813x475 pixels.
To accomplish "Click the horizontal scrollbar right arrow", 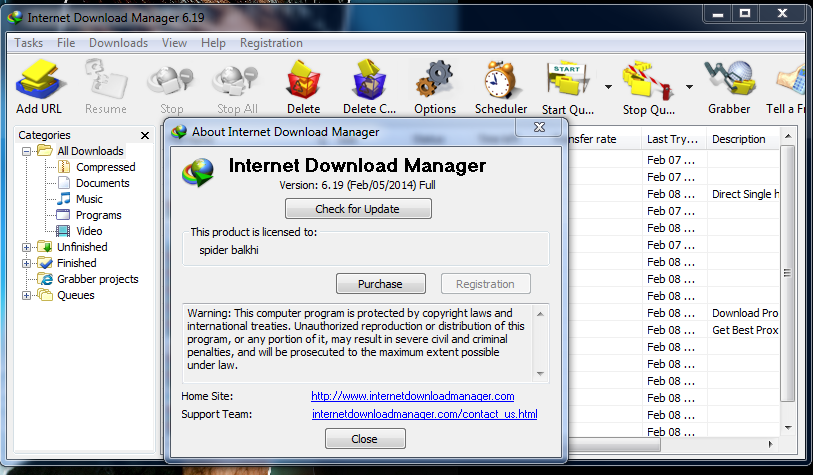I will pyautogui.click(x=770, y=444).
